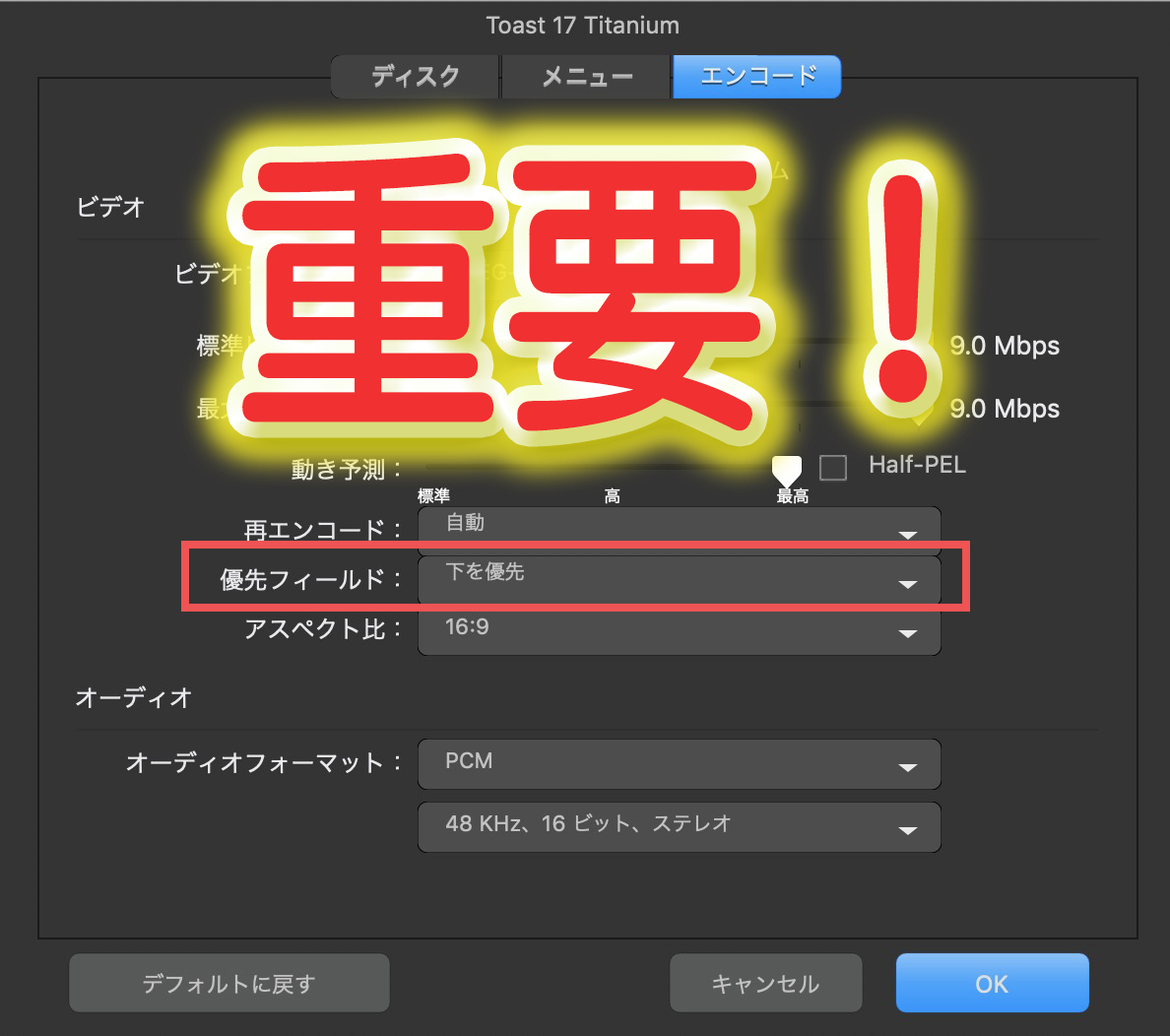
Task: Click the キャンセル button
Action: point(765,982)
